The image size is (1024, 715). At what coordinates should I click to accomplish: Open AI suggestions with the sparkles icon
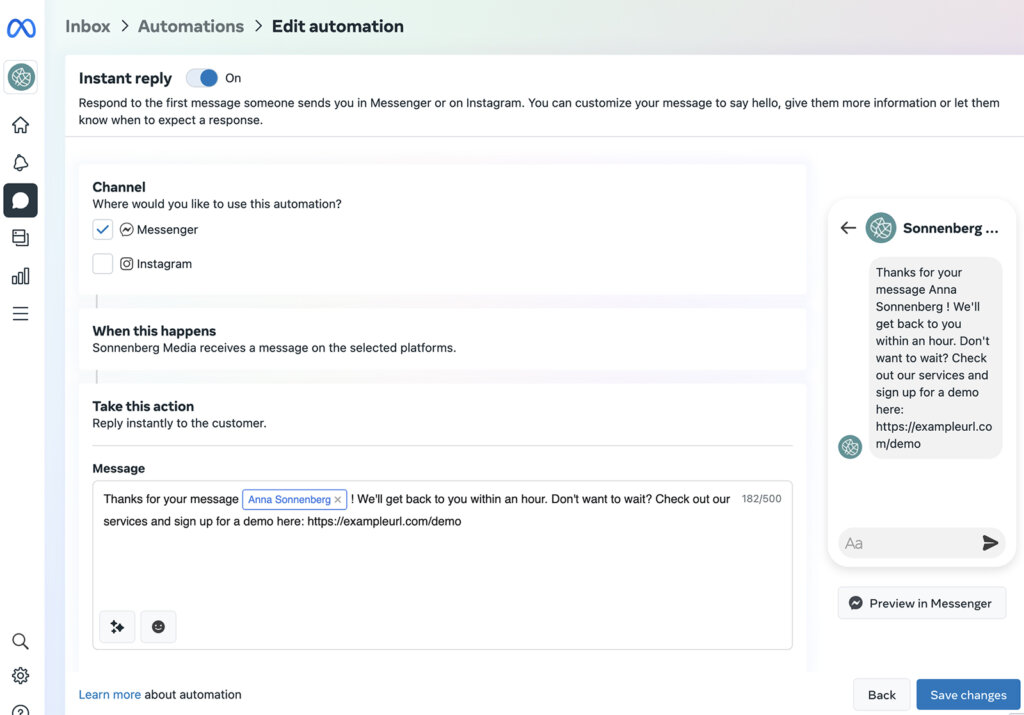pyautogui.click(x=117, y=626)
